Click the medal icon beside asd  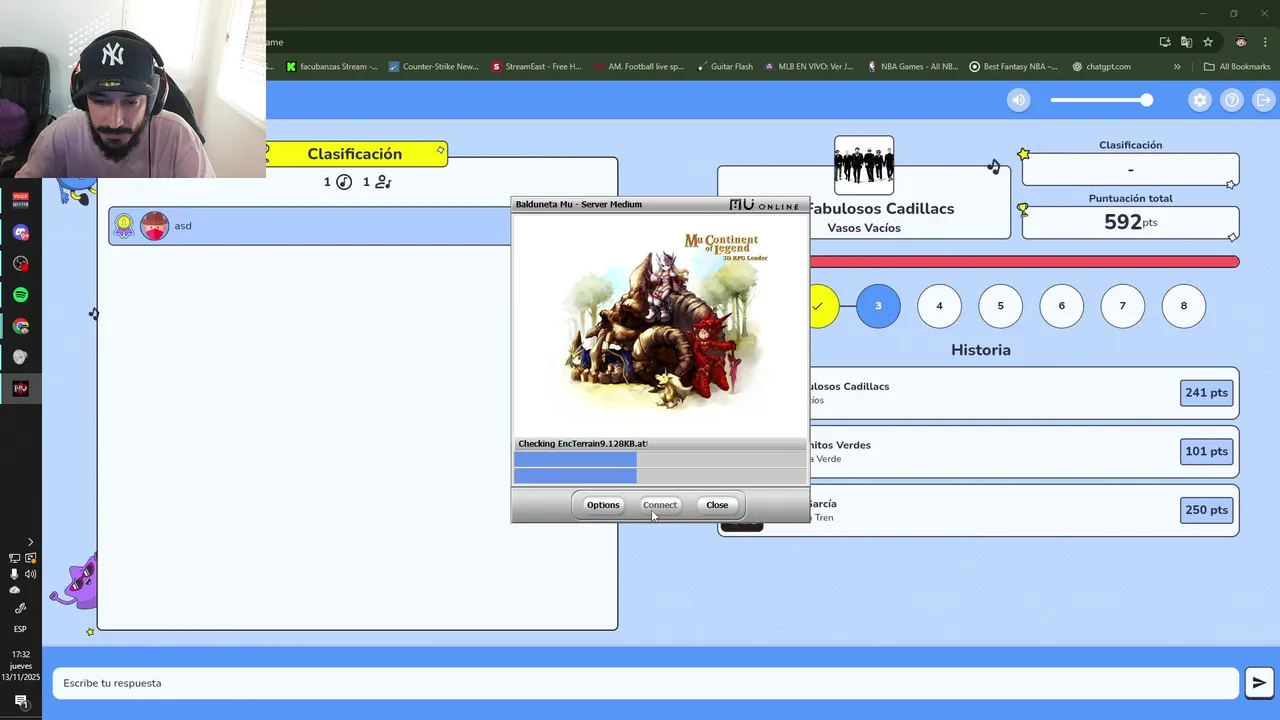(123, 226)
